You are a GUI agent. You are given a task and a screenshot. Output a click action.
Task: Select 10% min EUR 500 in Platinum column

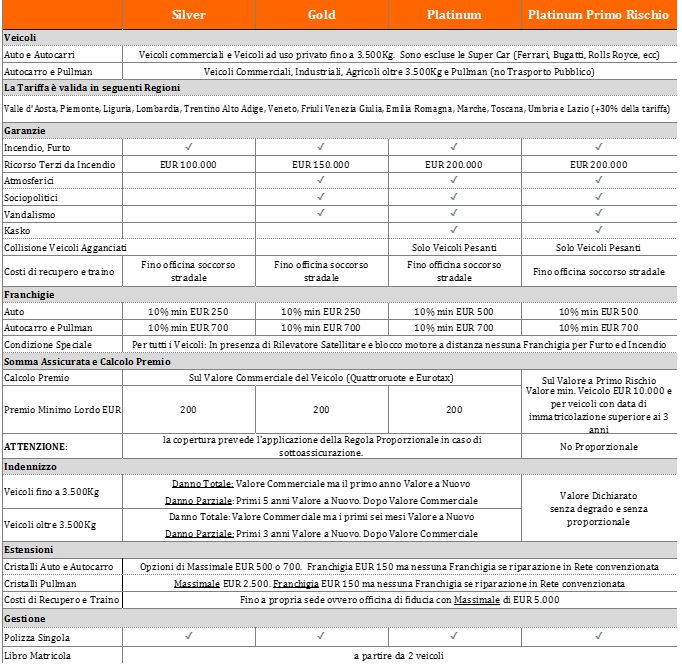point(454,312)
